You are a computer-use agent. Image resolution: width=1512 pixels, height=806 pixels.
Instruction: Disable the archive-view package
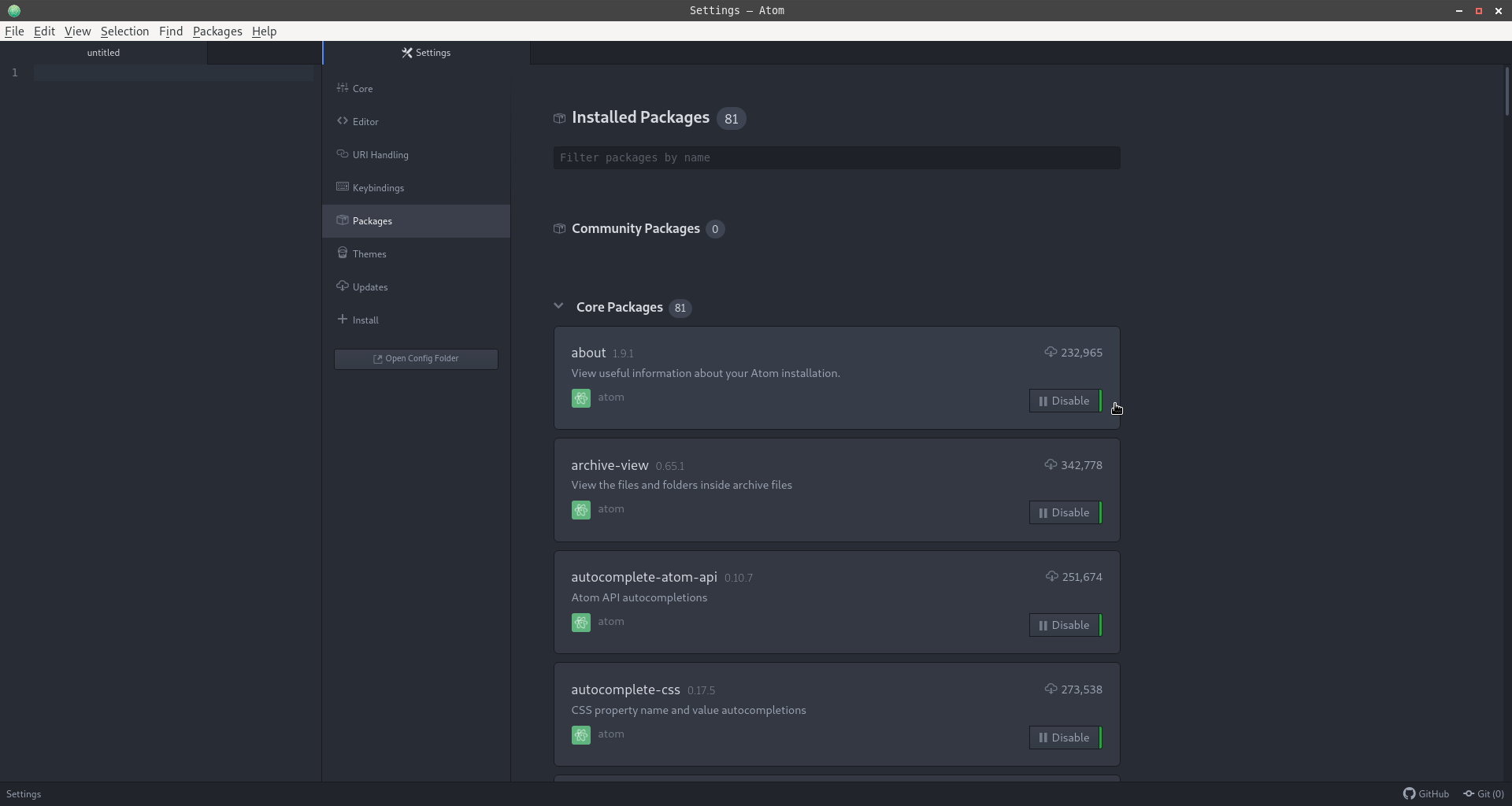click(x=1065, y=512)
